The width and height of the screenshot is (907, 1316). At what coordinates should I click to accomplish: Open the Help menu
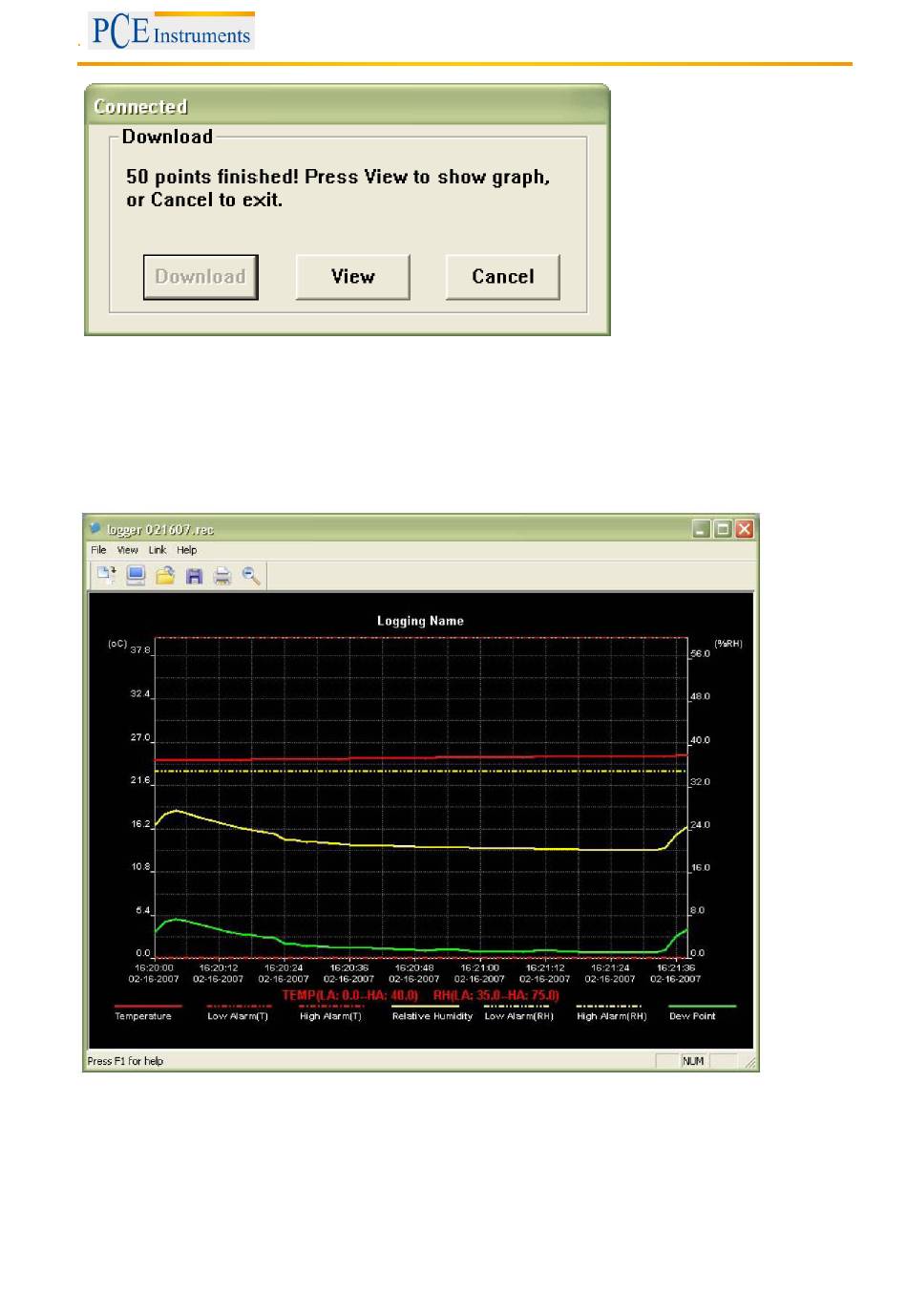pos(187,550)
